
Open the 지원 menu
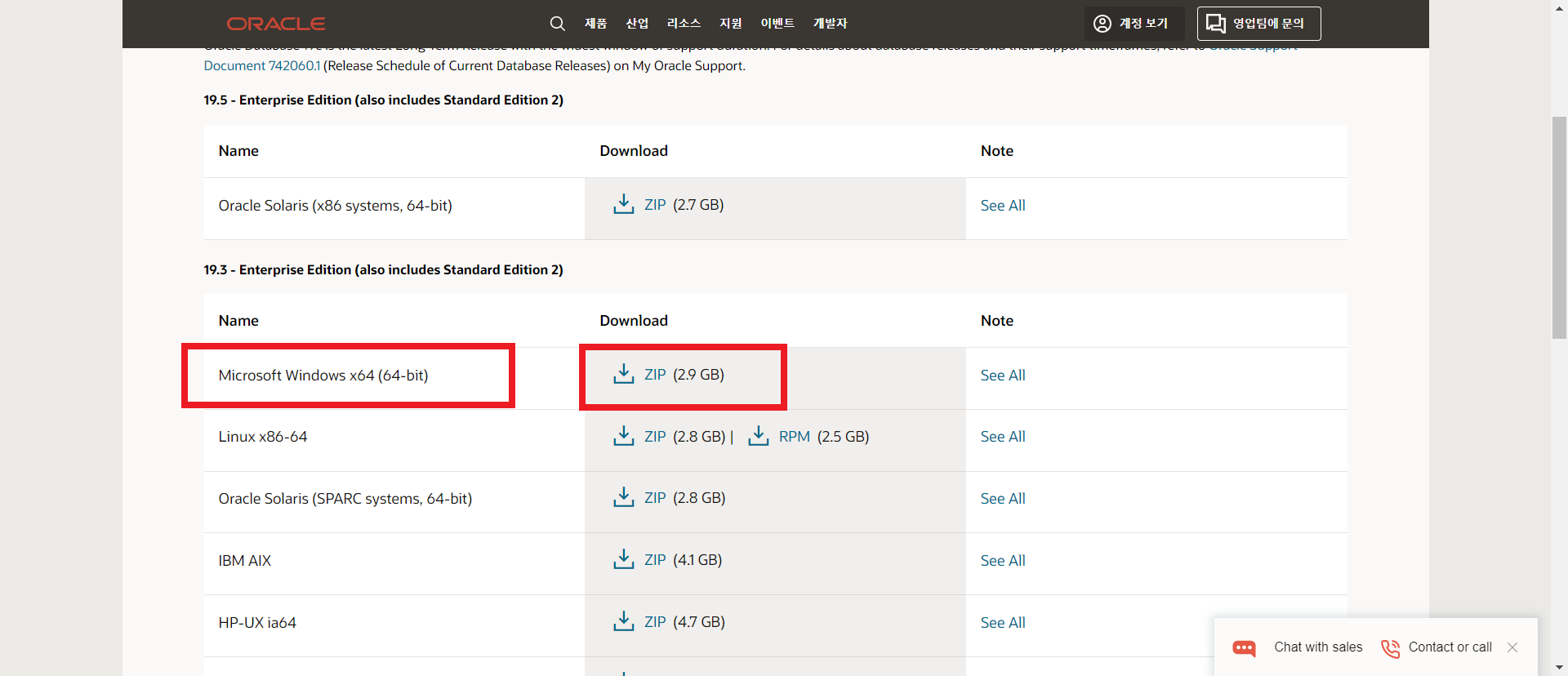[x=730, y=24]
